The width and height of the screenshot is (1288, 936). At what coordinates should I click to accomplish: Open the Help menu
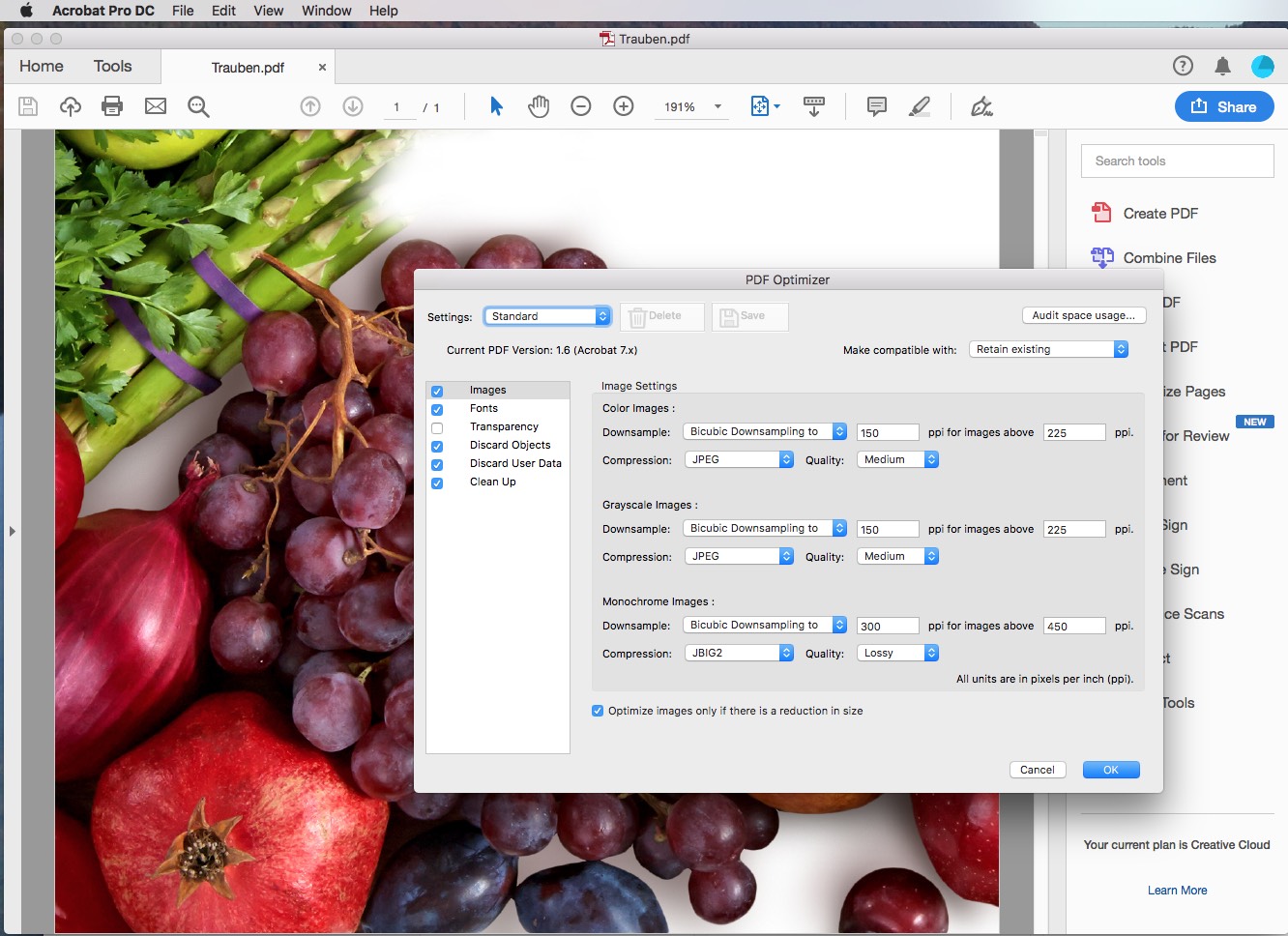[384, 11]
